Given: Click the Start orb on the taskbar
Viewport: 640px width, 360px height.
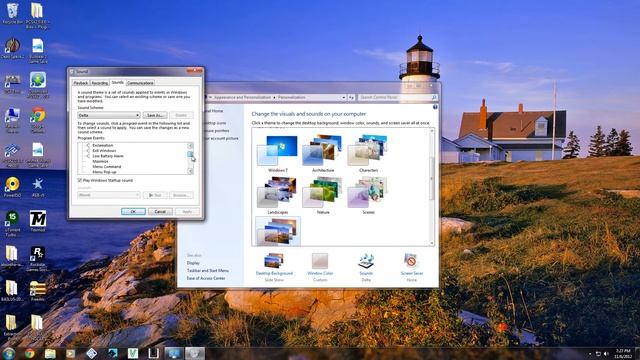Looking at the screenshot, I should [x=9, y=353].
